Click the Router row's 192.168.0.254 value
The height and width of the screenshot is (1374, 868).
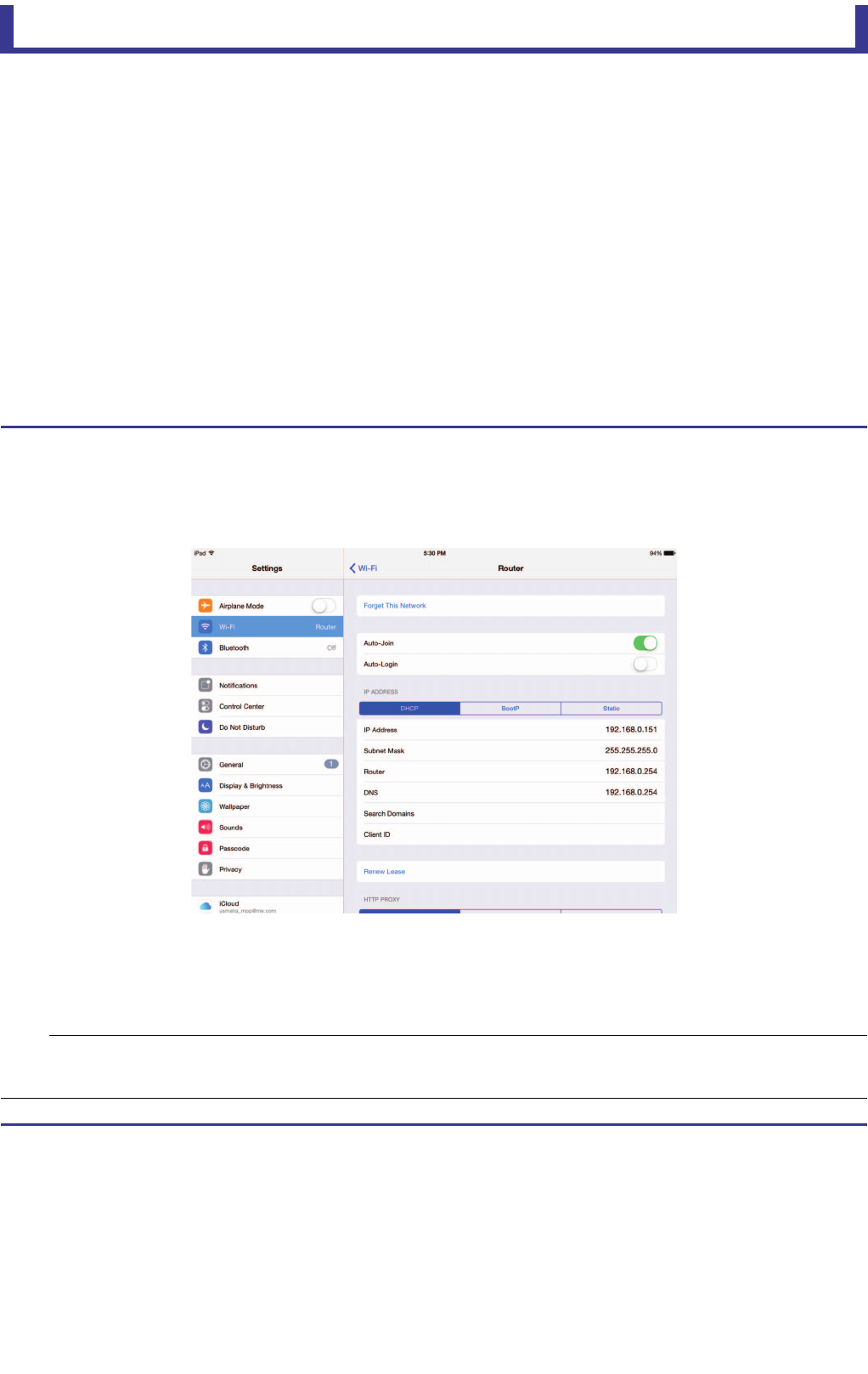631,772
